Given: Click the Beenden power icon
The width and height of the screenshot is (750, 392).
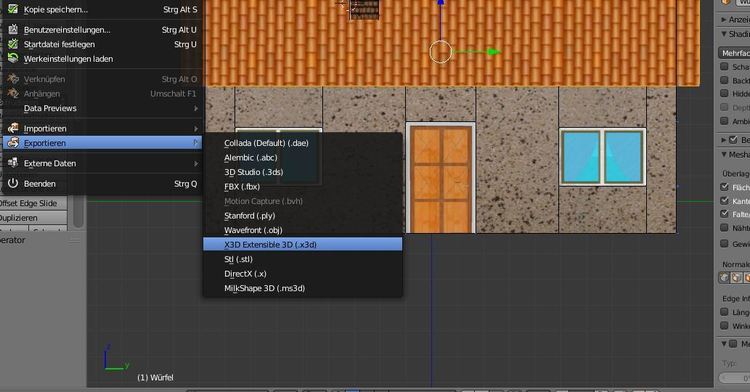Looking at the screenshot, I should pyautogui.click(x=13, y=183).
